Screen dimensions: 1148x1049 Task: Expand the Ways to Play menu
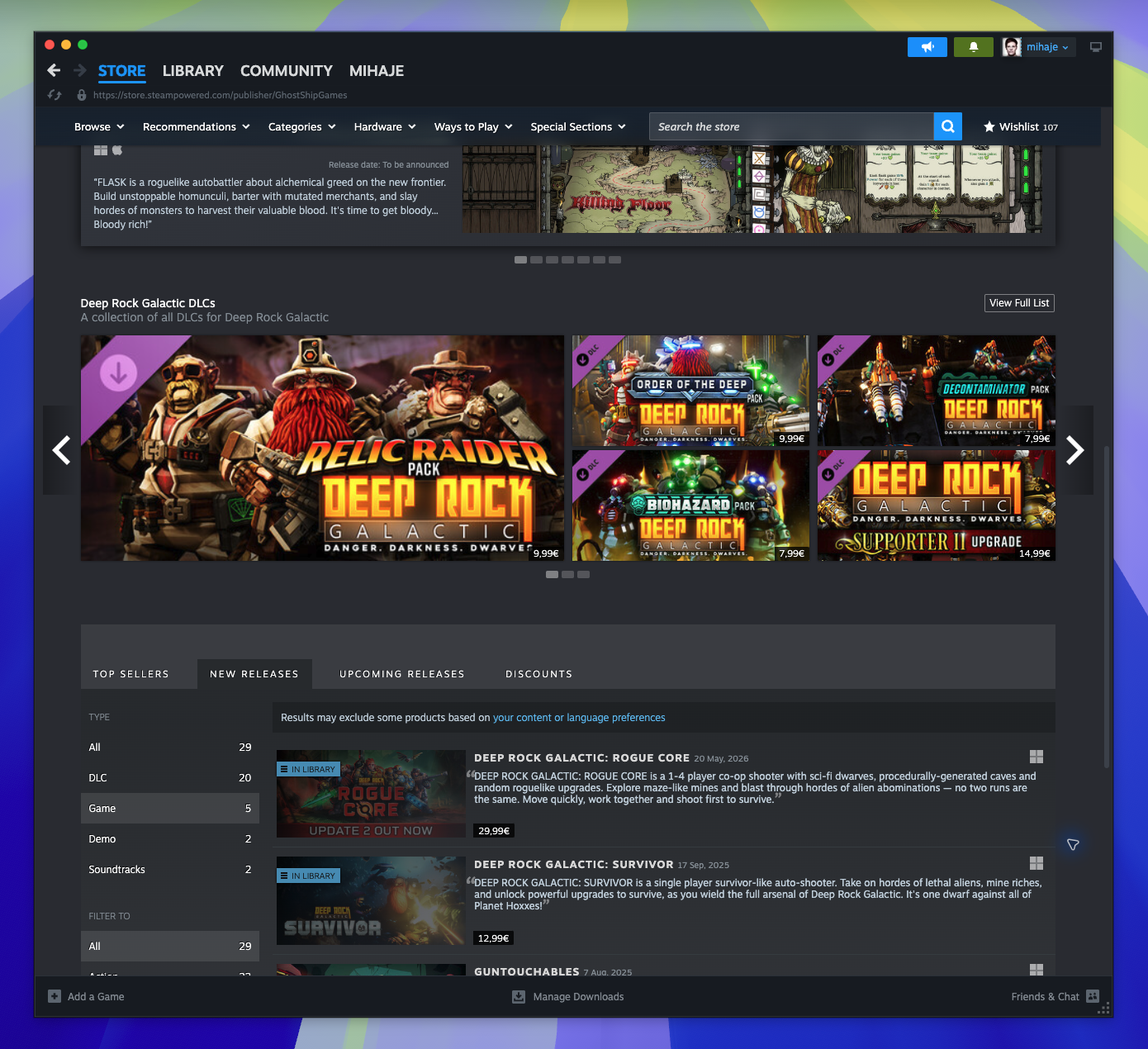click(x=473, y=126)
